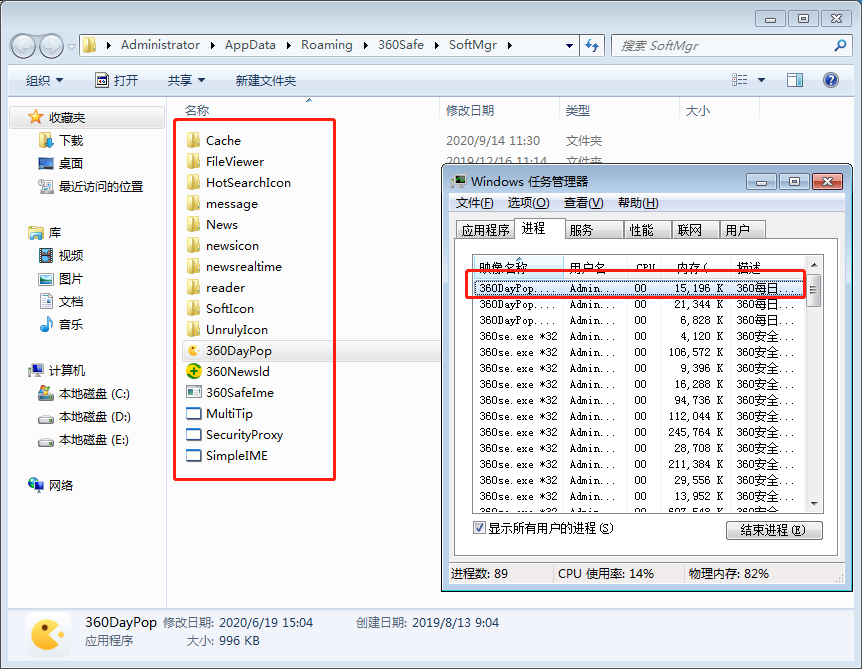Select the newsrealtime folder name
Screen dimensions: 862x669
[244, 267]
